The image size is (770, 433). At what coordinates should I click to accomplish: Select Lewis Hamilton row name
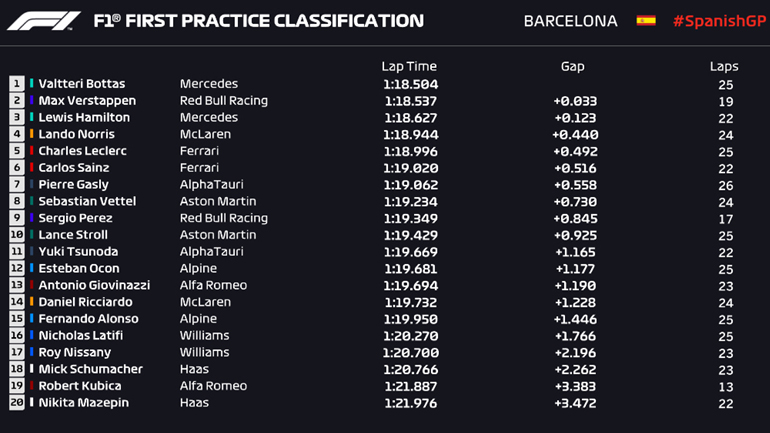pyautogui.click(x=84, y=117)
